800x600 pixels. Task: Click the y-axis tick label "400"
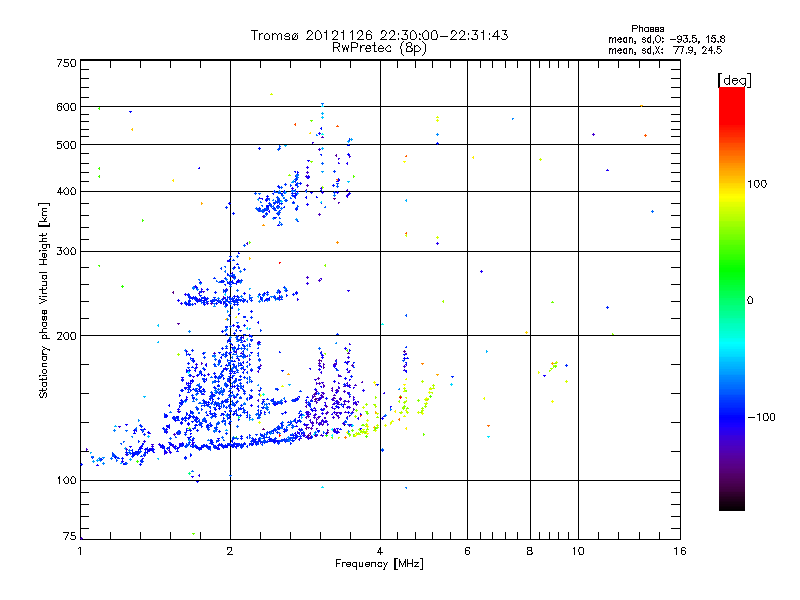pyautogui.click(x=66, y=192)
